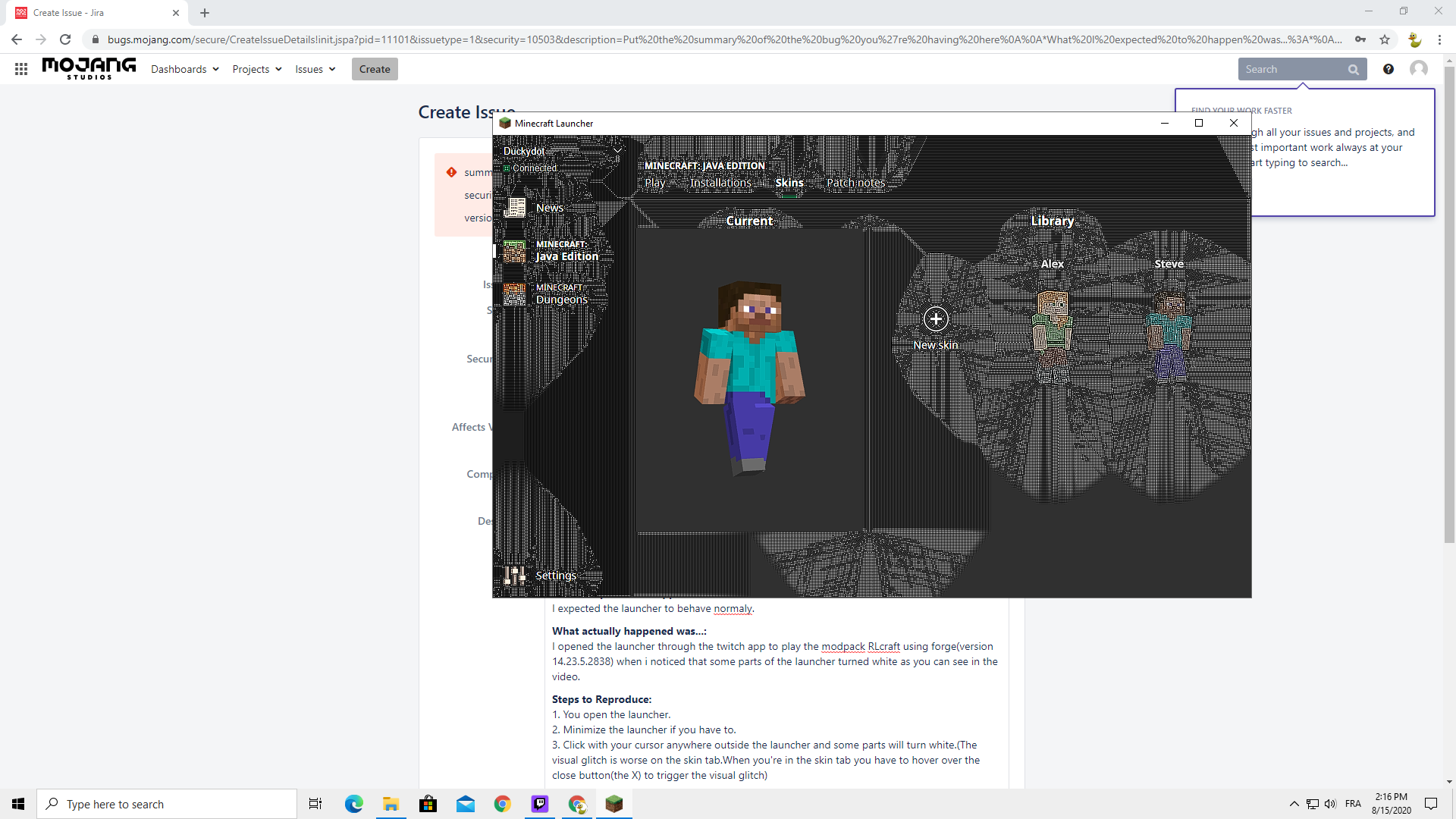This screenshot has width=1456, height=819.
Task: Switch to the Patch notes tab
Action: click(855, 183)
